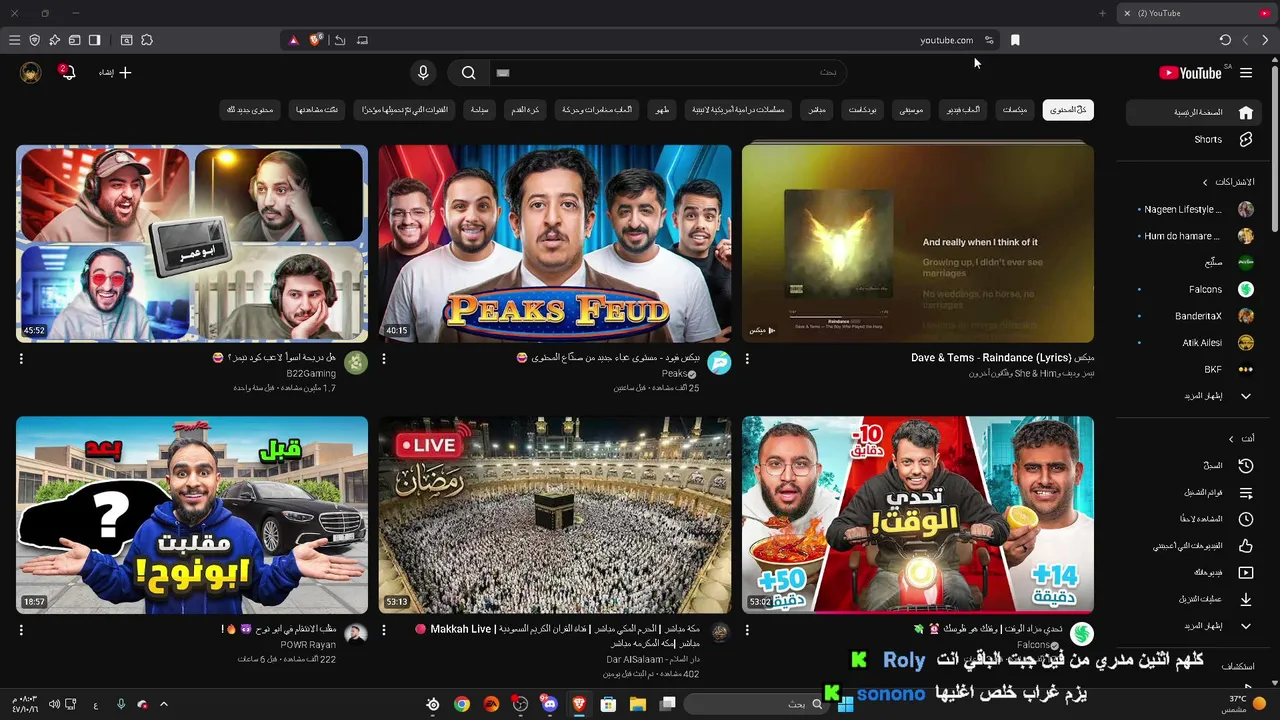Open options menu for Raindance mix

tap(747, 359)
